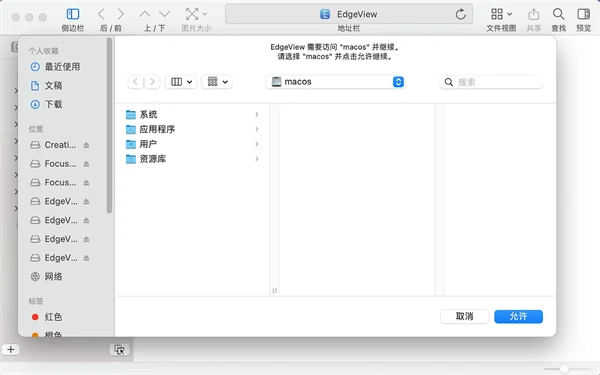This screenshot has height=375, width=600.
Task: Toggle the 预览 preview panel
Action: coord(584,15)
